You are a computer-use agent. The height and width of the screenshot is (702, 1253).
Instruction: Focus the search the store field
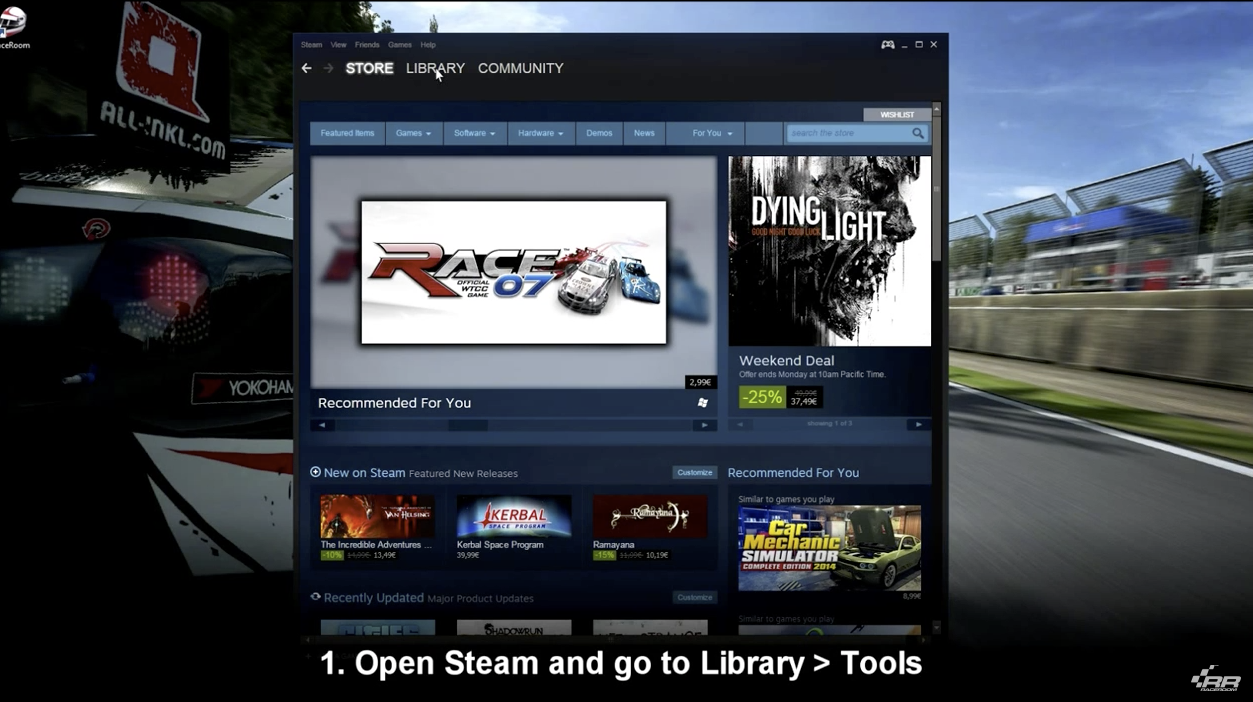tap(848, 133)
